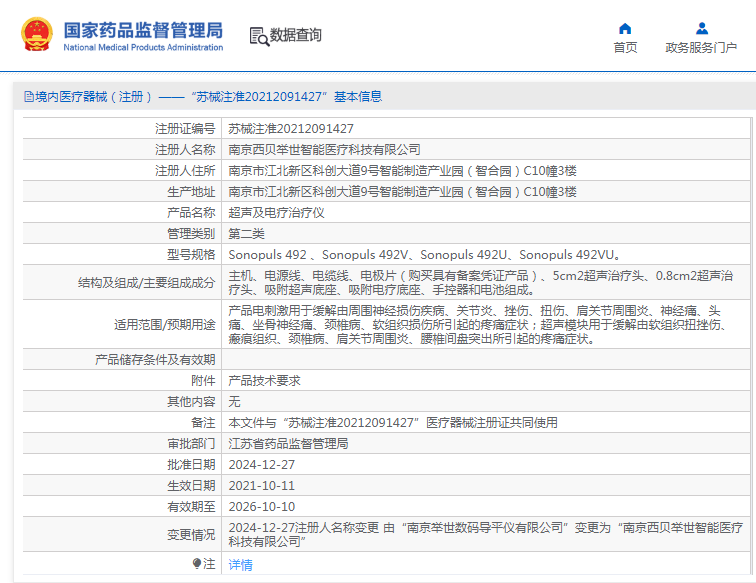This screenshot has width=756, height=583.
Task: Click National Medical Products Administration text
Action: (x=143, y=47)
